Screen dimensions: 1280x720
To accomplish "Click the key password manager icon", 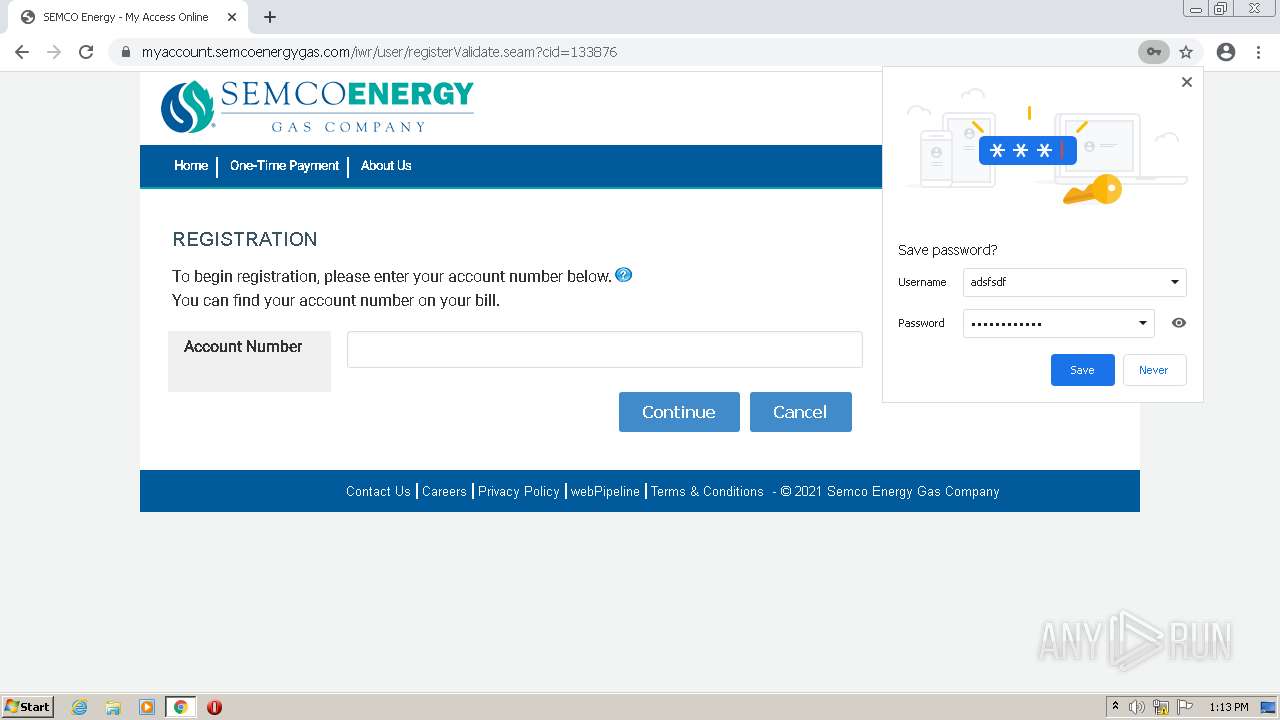I will (x=1154, y=52).
